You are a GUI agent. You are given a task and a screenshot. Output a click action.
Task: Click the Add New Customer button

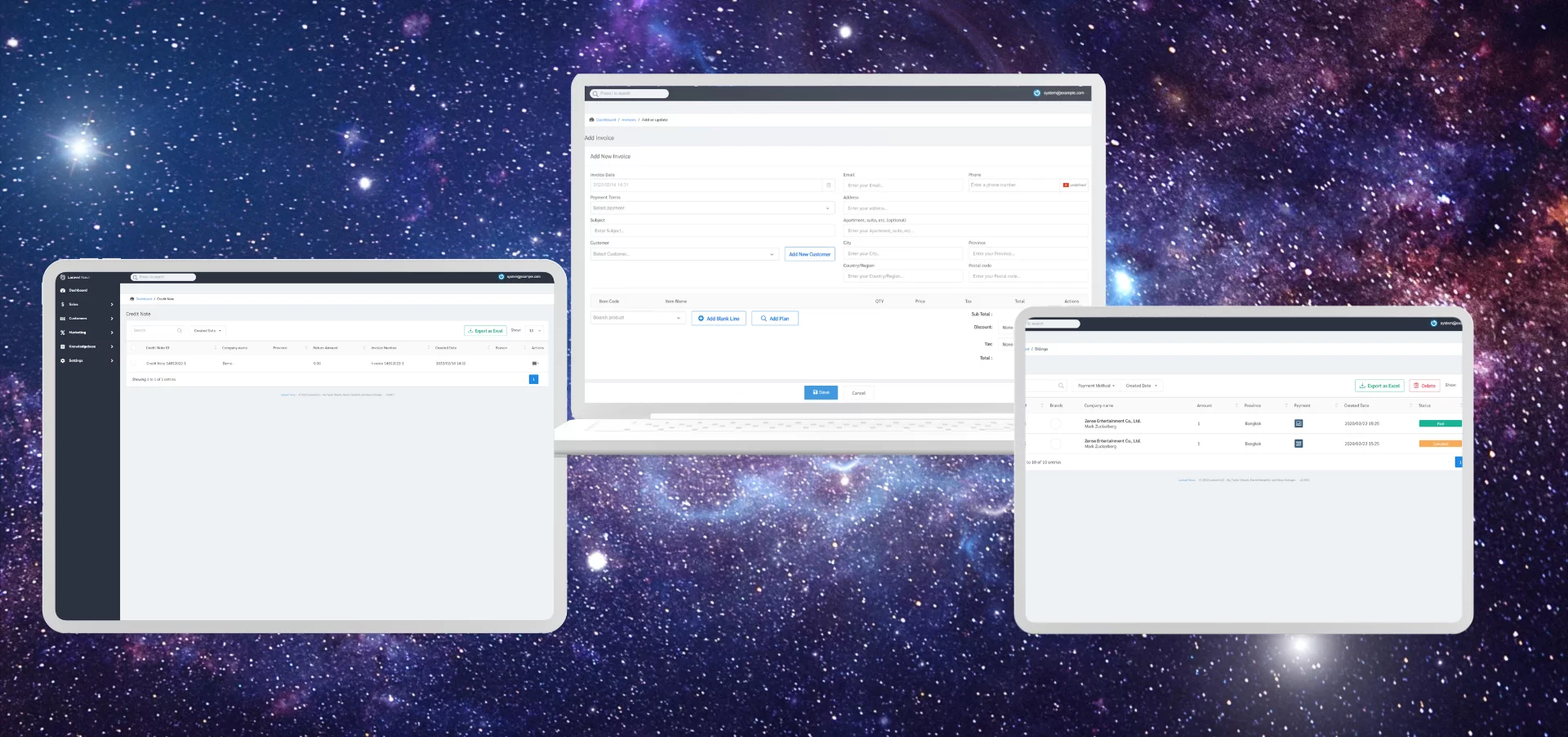tap(809, 254)
